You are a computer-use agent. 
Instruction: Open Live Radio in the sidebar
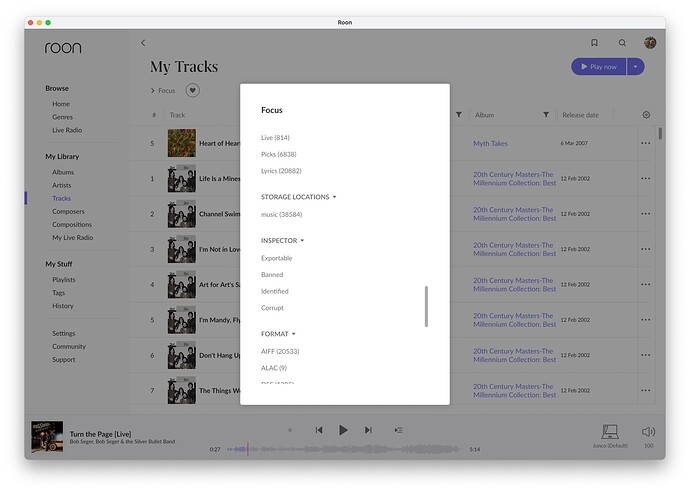point(67,130)
